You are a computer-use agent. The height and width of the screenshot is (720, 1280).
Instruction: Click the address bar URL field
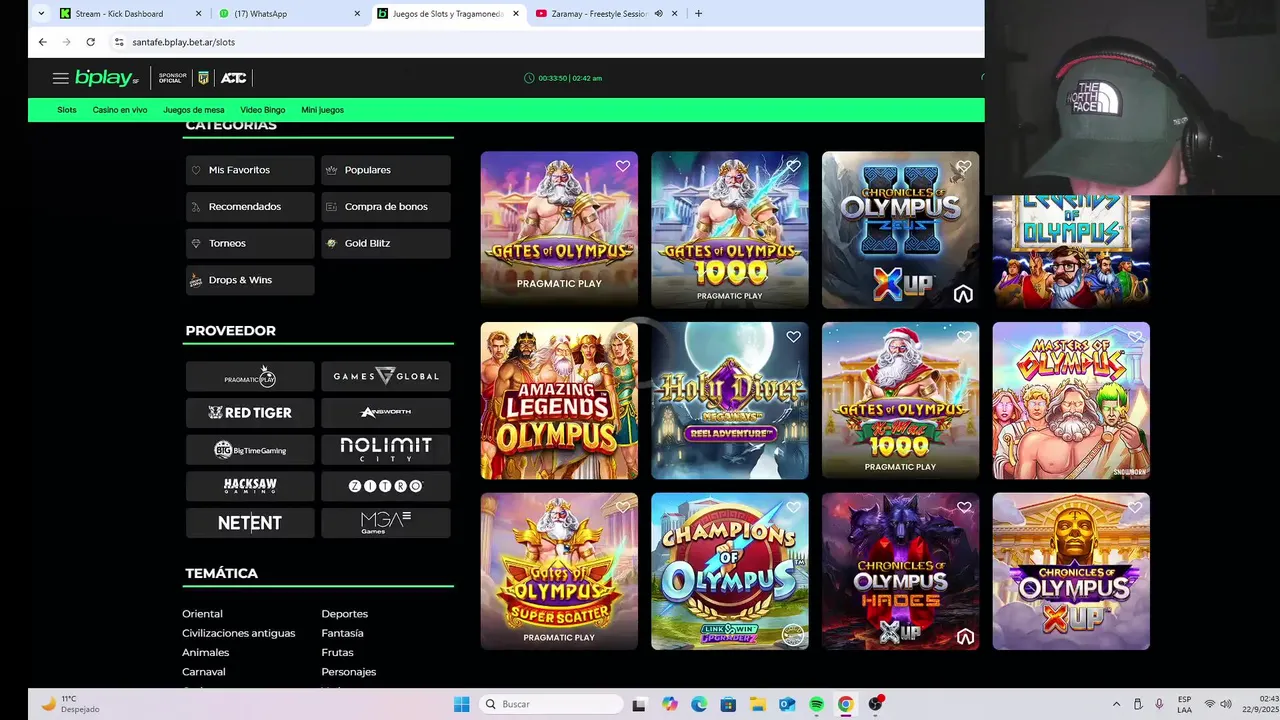(x=545, y=42)
